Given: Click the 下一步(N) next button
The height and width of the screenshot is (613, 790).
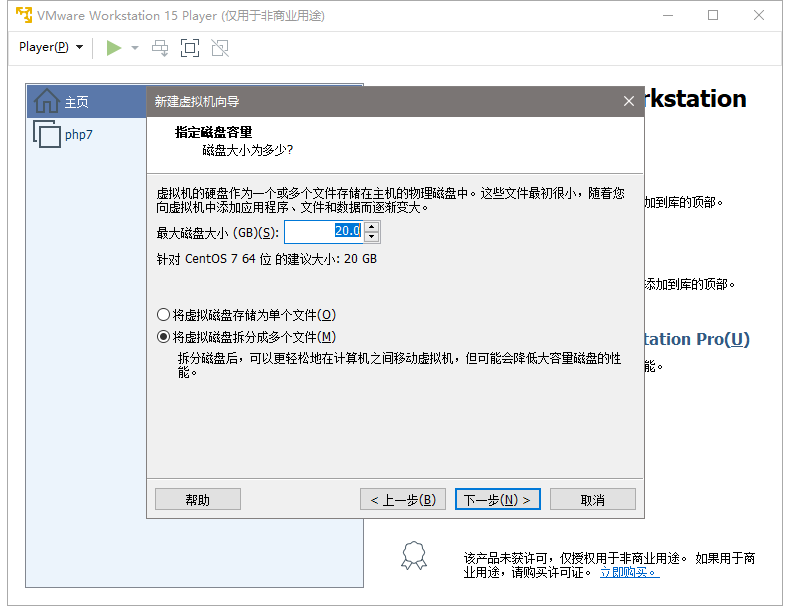Looking at the screenshot, I should (x=497, y=499).
